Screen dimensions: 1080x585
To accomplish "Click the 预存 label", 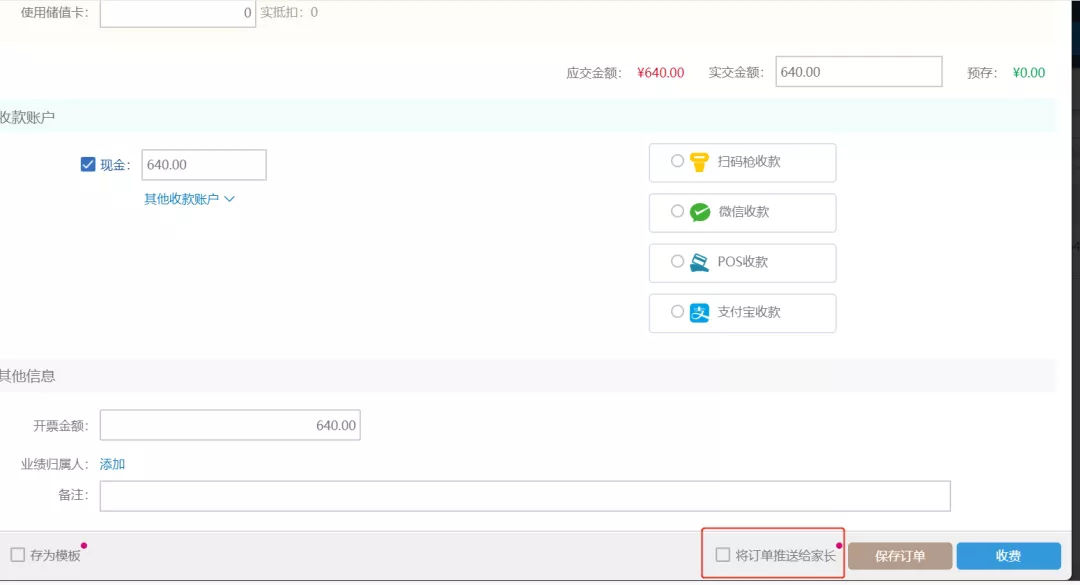I will click(982, 73).
